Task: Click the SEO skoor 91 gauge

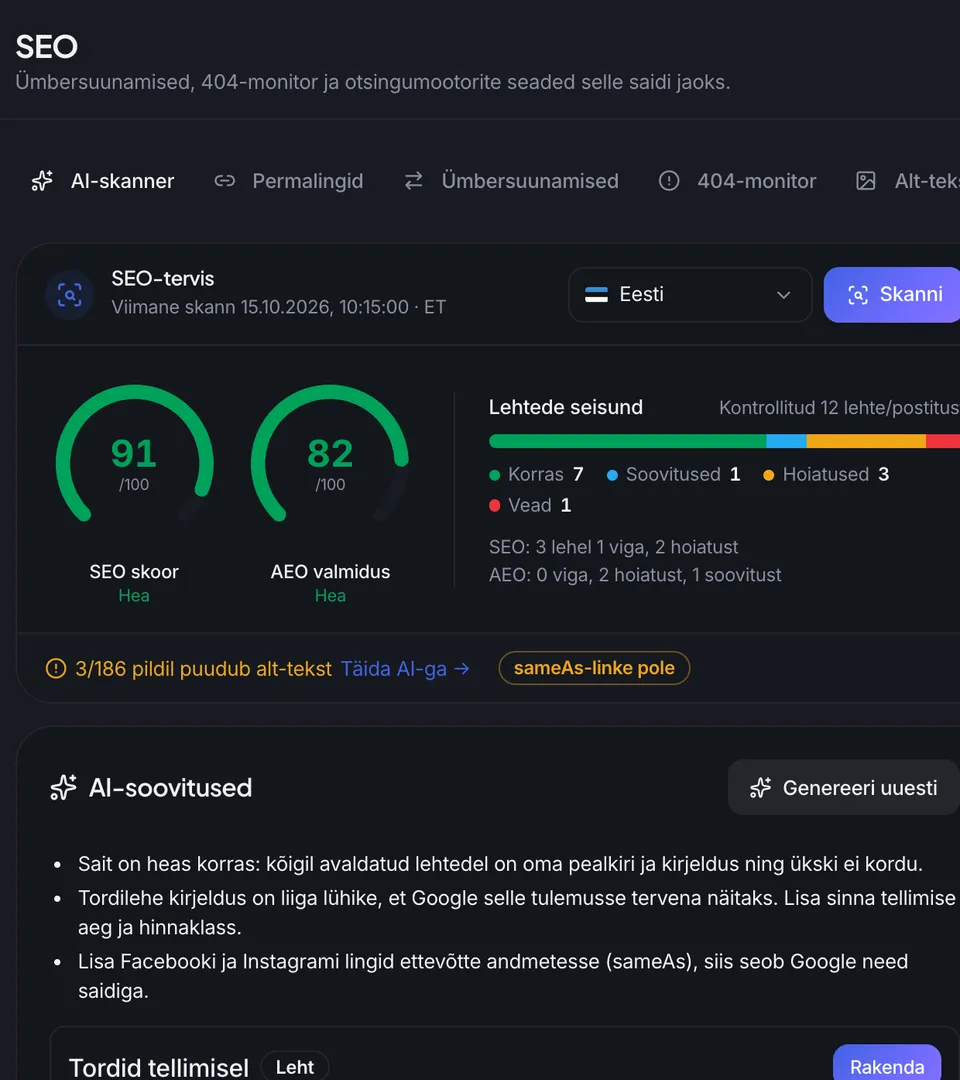Action: (134, 455)
